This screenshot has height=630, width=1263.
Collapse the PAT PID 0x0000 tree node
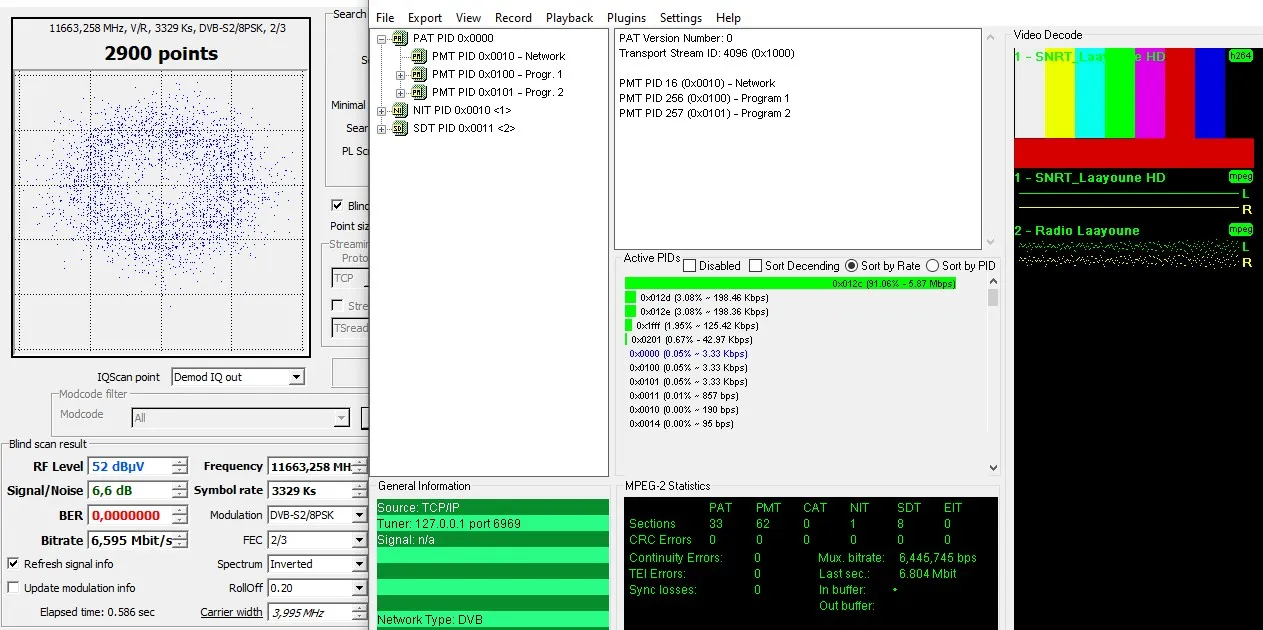pos(382,39)
